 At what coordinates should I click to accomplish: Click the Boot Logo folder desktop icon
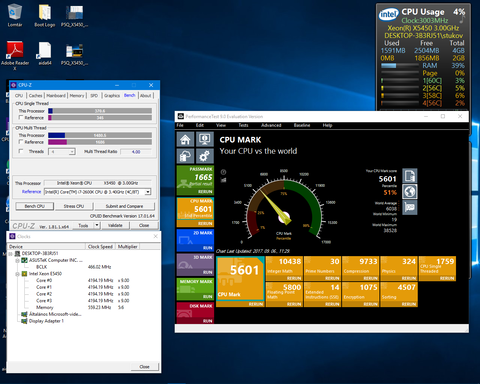click(44, 15)
